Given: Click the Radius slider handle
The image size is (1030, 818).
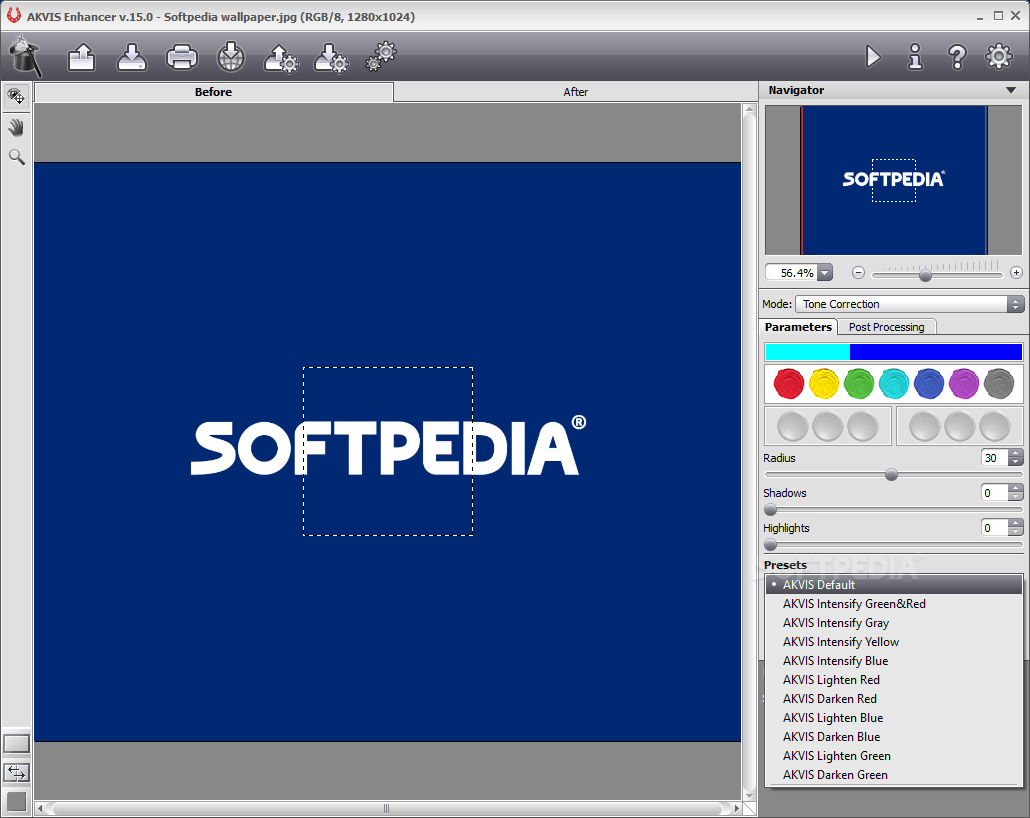Looking at the screenshot, I should [x=891, y=474].
